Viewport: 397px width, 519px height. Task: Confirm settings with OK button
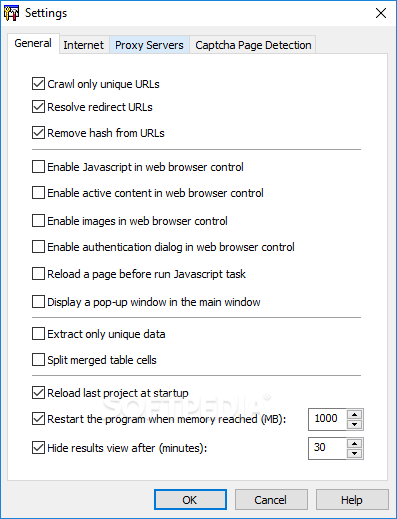[x=190, y=500]
